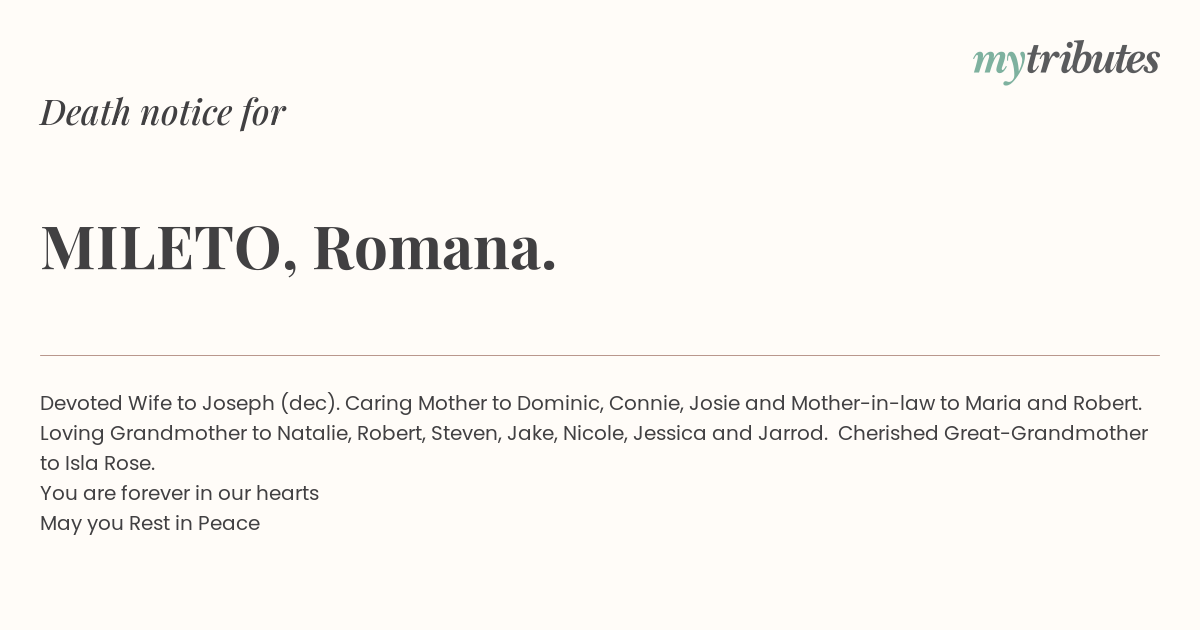This screenshot has height=630, width=1200.
Task: Click "May you Rest in Peace" line
Action: pos(150,523)
